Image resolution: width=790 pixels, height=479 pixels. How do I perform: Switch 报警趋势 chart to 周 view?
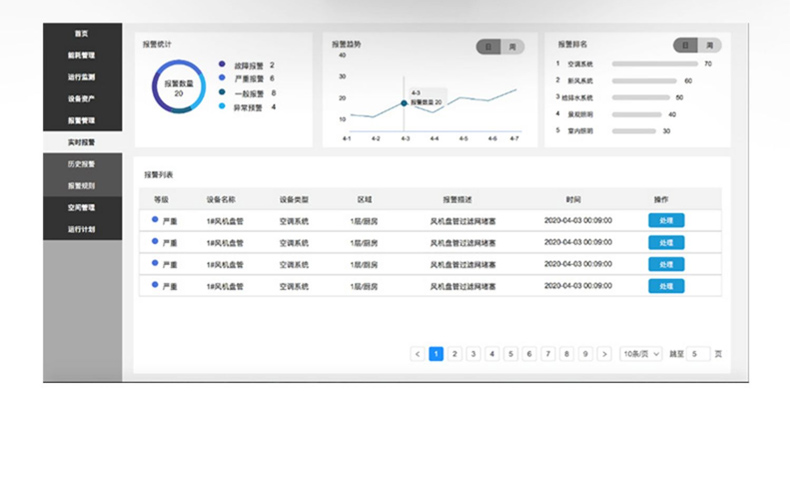tap(512, 46)
